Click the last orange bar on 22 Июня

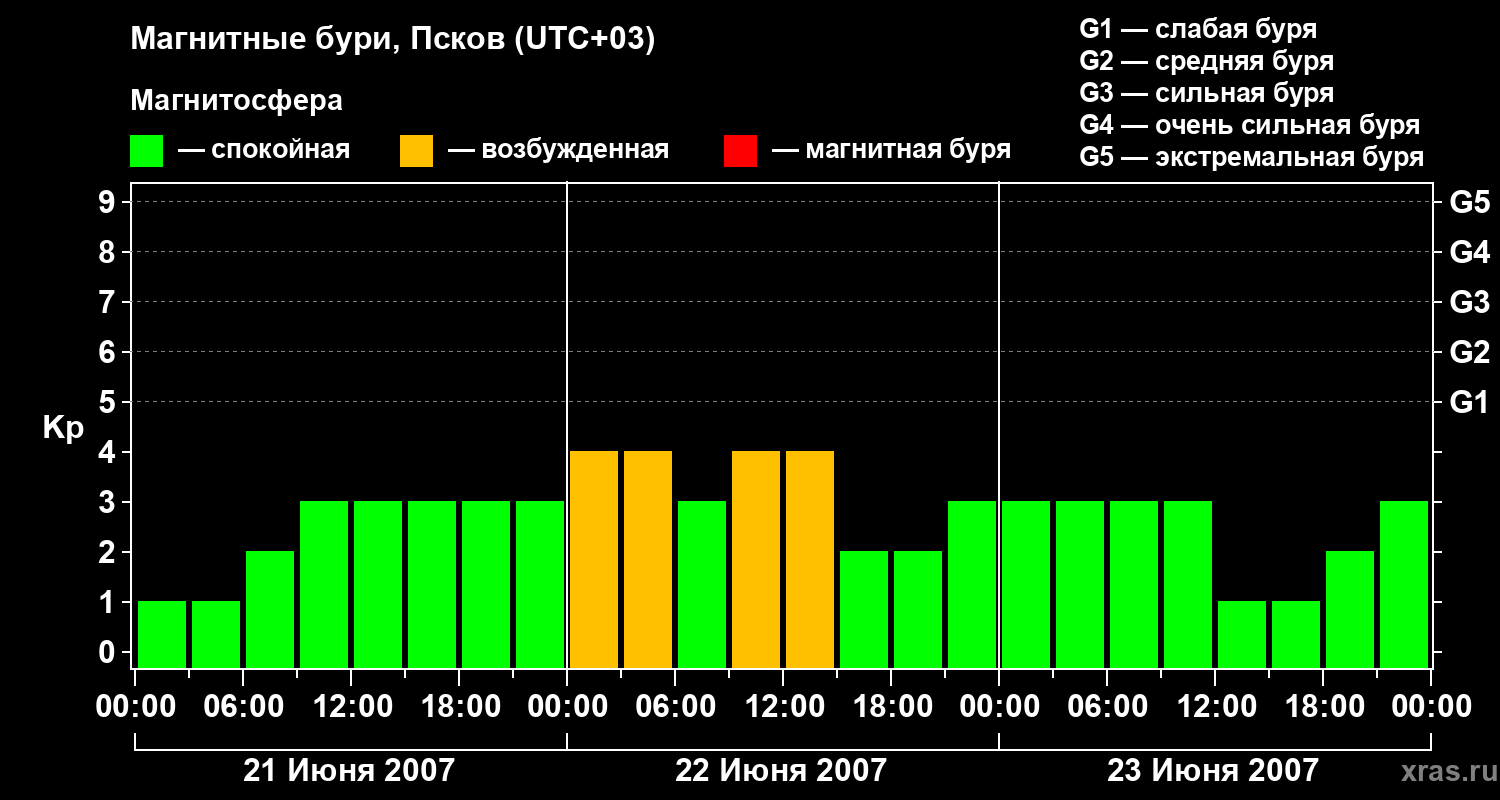pyautogui.click(x=810, y=559)
